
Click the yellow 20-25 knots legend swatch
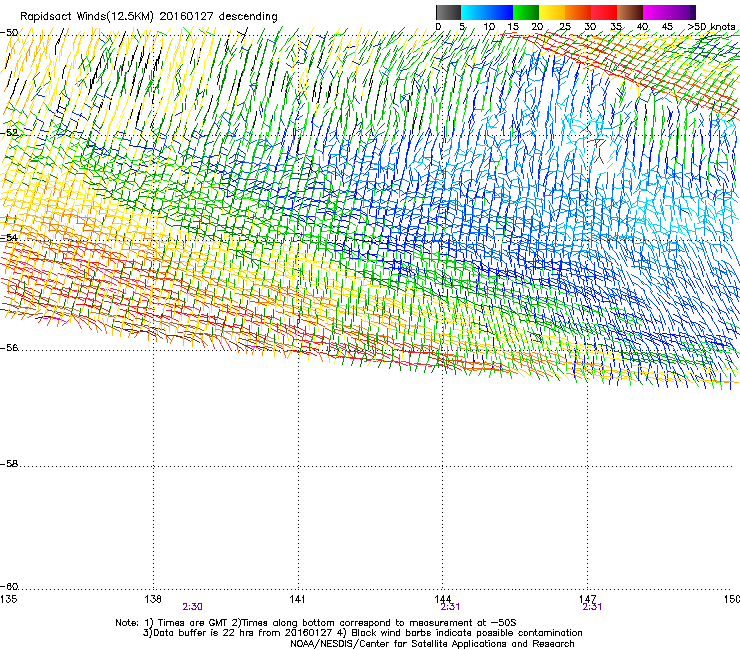tap(552, 12)
